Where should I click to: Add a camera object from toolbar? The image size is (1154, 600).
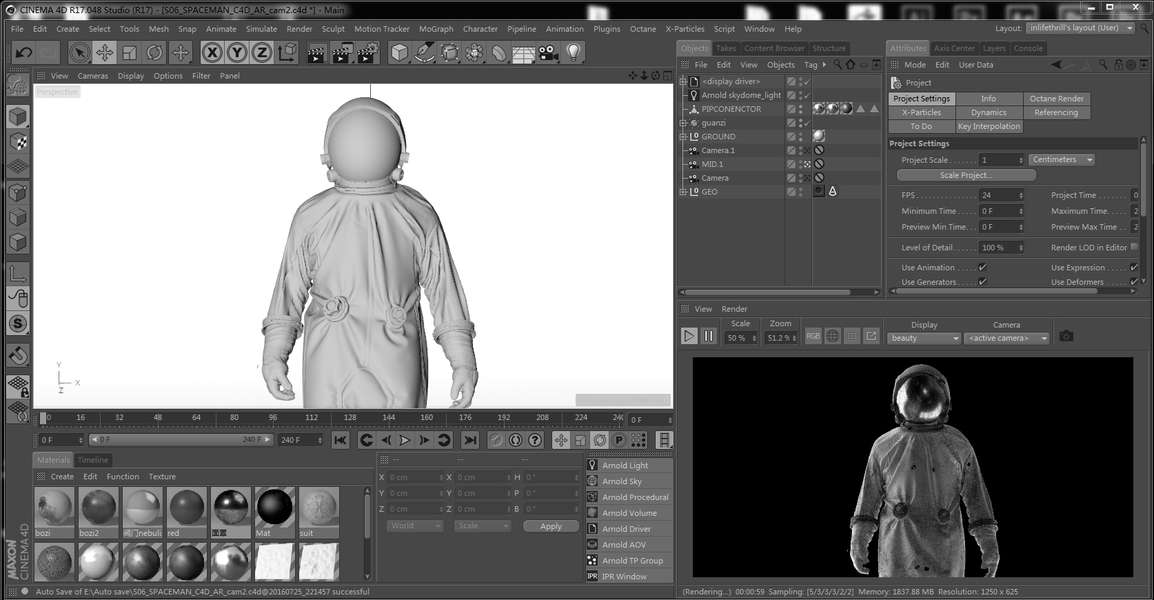coord(548,52)
